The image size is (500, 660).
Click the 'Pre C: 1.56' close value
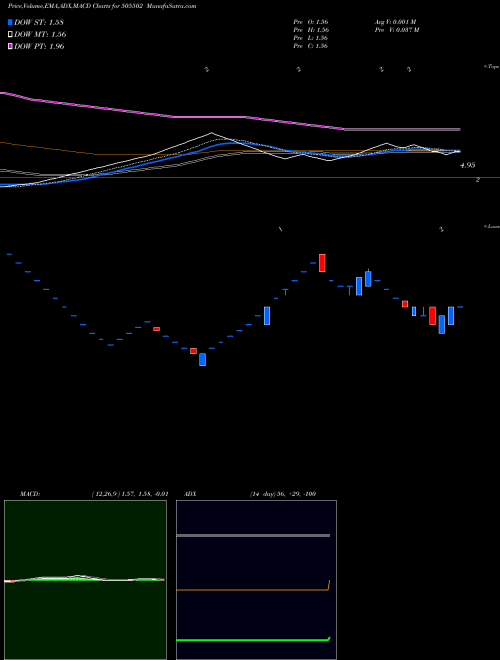point(311,46)
